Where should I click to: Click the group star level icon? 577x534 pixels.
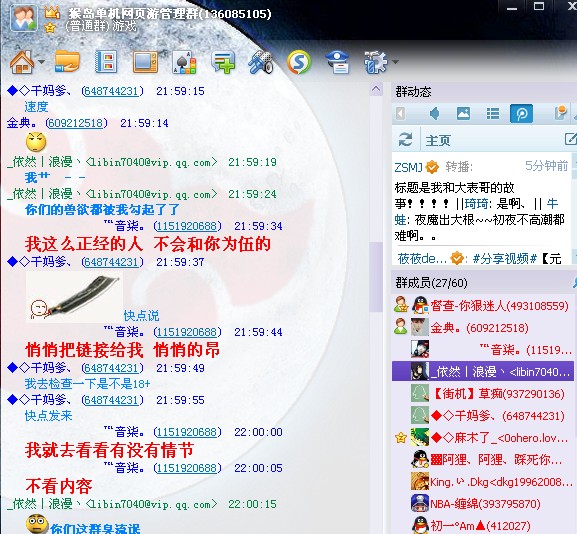[x=50, y=28]
